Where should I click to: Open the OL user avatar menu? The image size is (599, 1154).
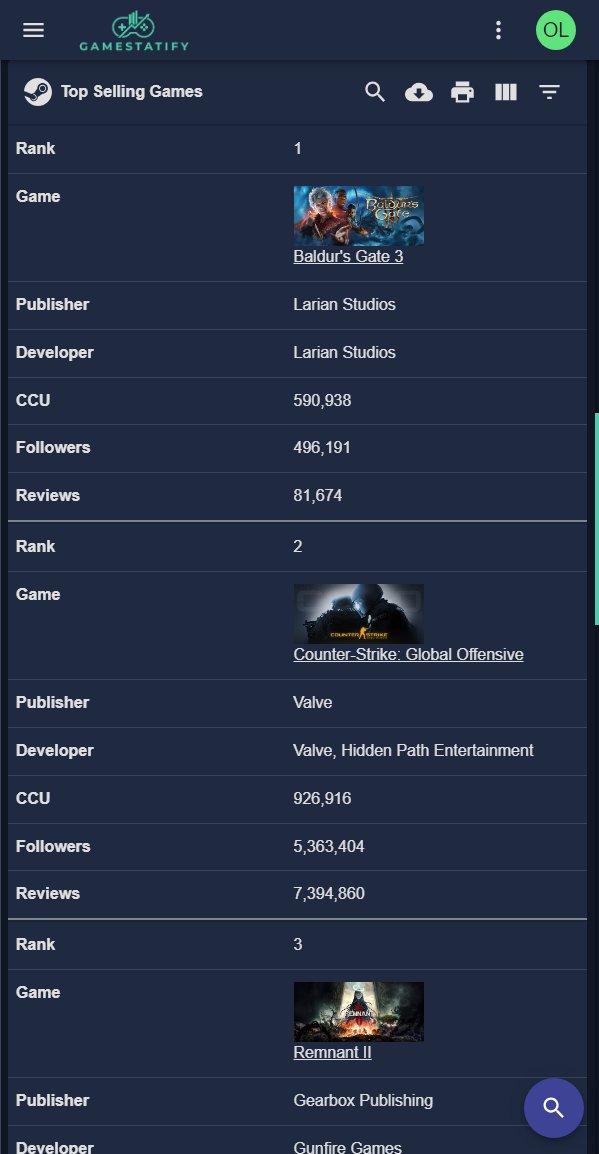pyautogui.click(x=556, y=30)
